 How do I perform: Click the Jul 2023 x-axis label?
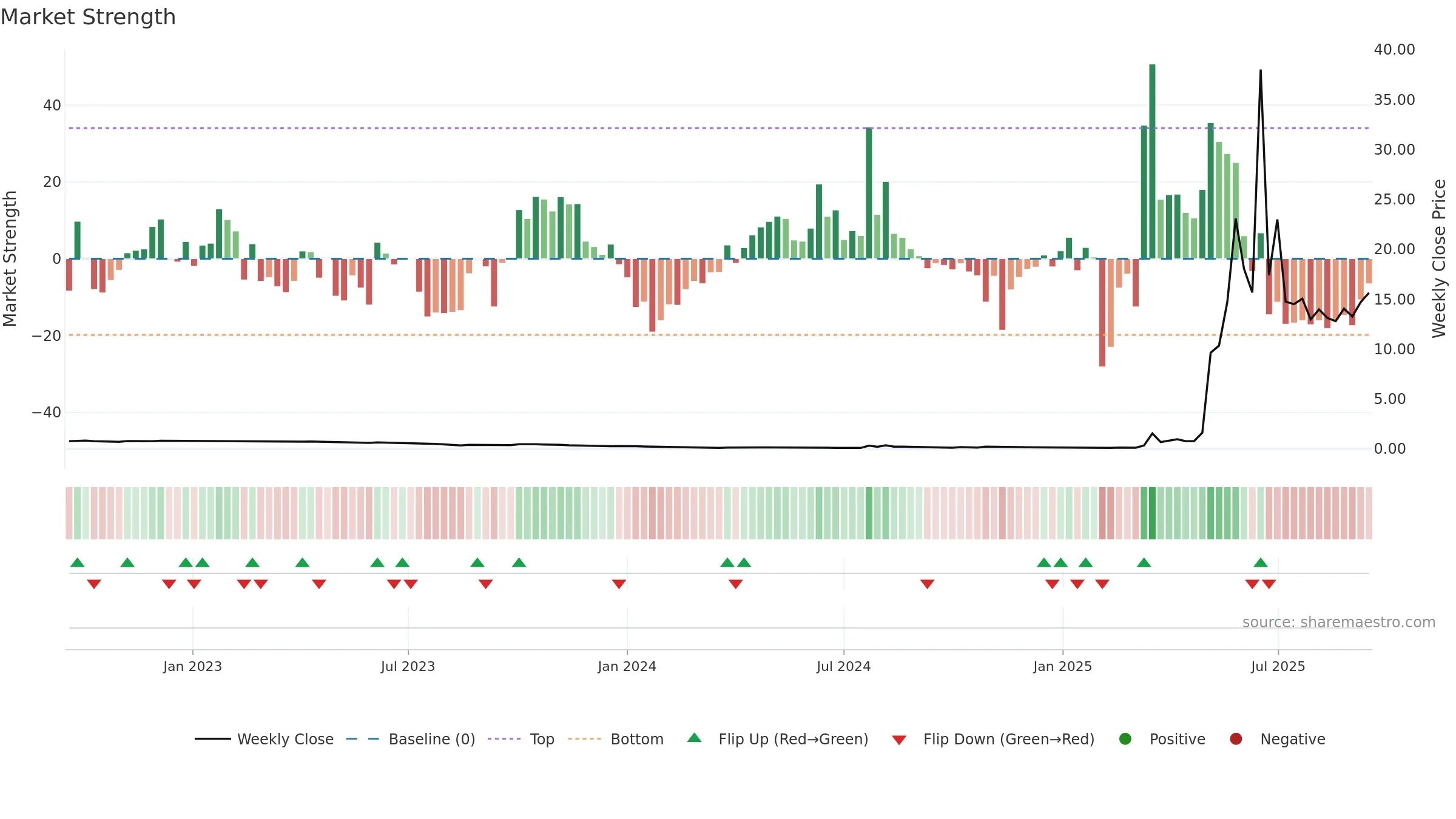(x=408, y=667)
